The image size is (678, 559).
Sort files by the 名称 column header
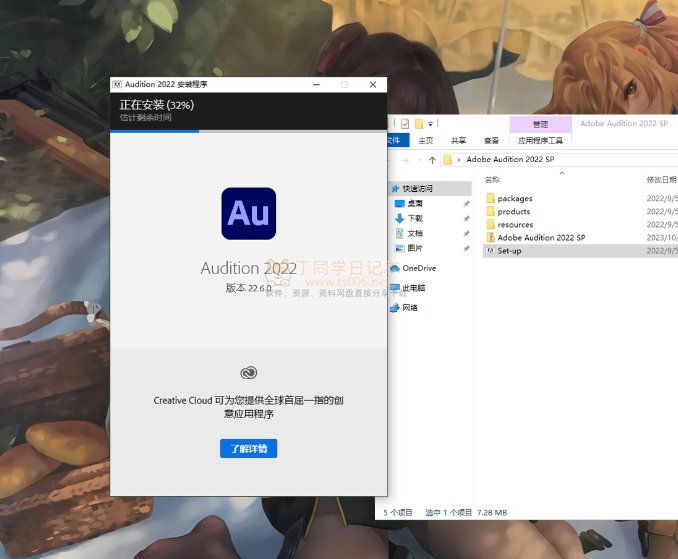[492, 180]
